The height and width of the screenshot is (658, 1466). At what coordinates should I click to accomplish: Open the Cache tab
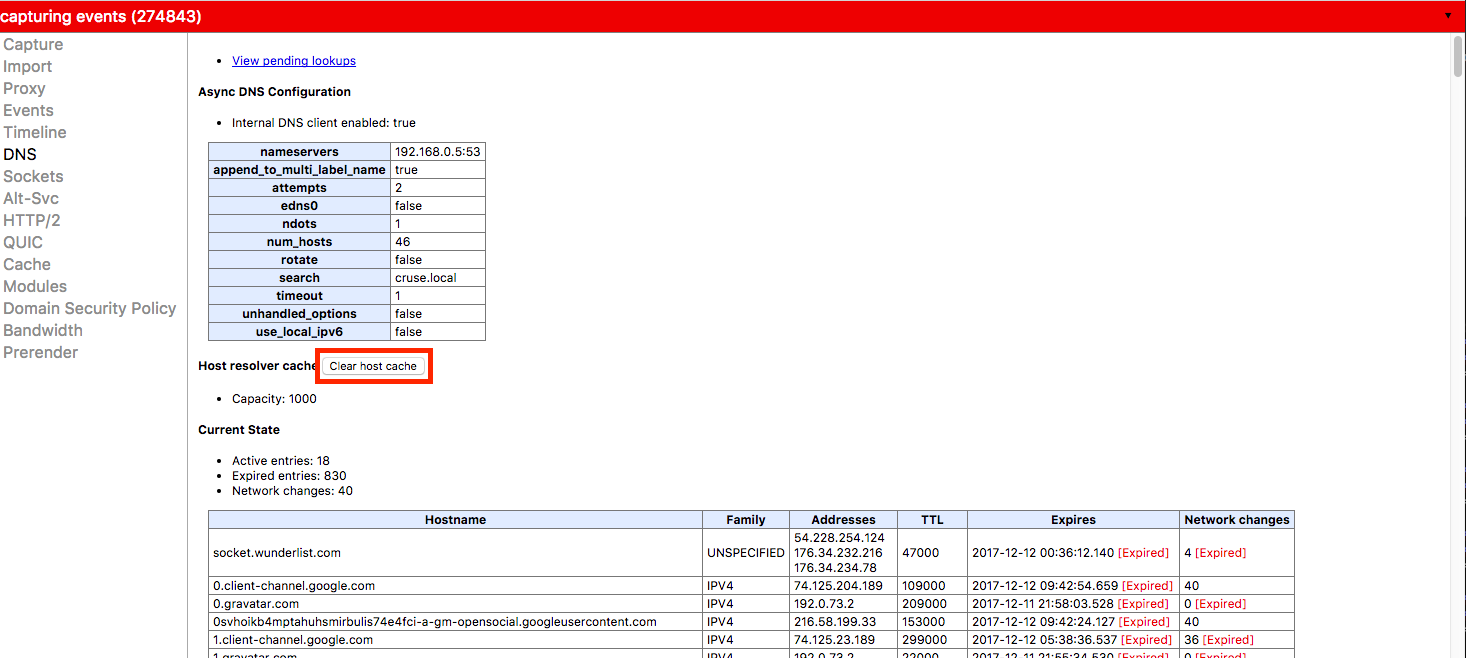(27, 264)
